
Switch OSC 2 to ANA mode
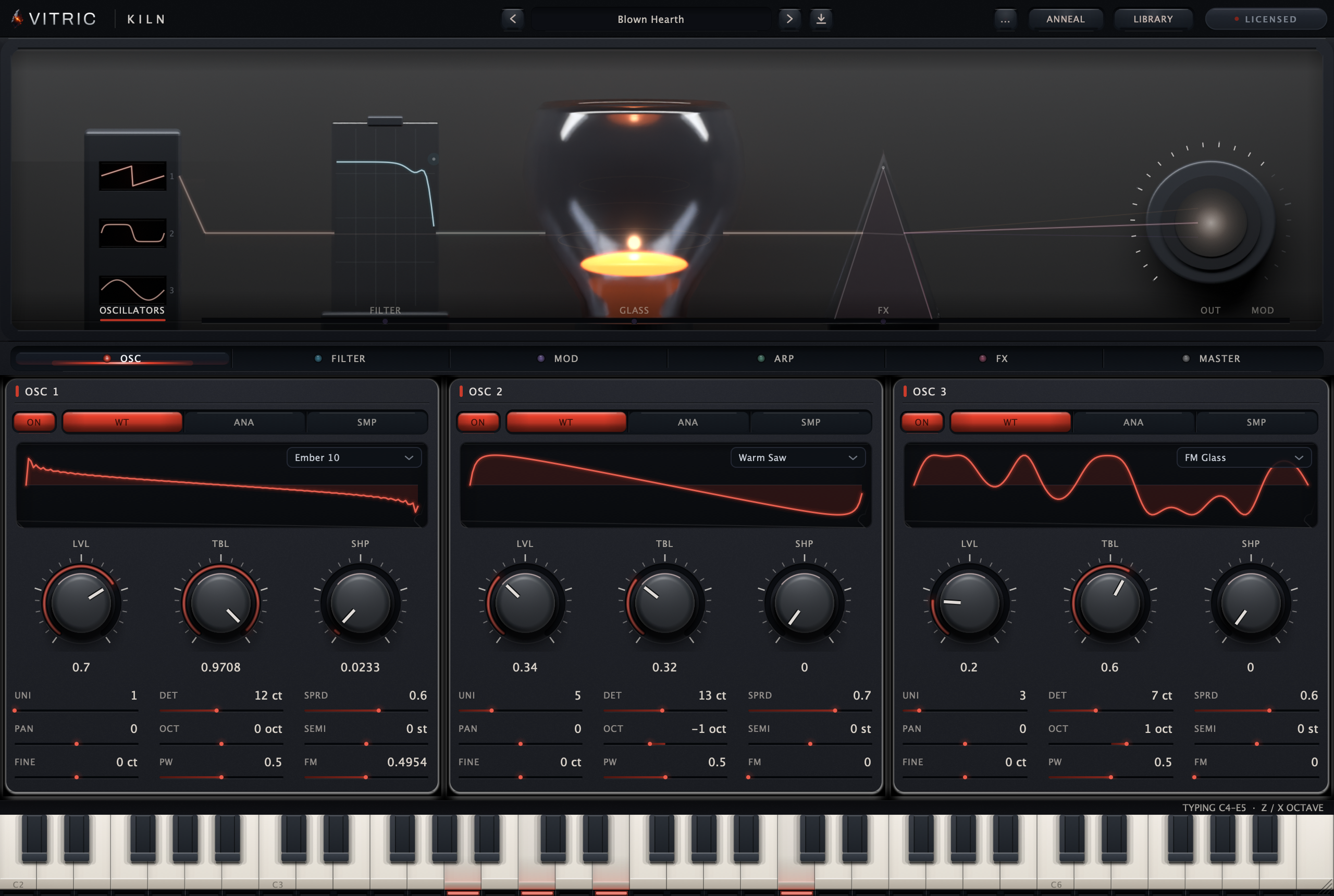click(x=688, y=422)
